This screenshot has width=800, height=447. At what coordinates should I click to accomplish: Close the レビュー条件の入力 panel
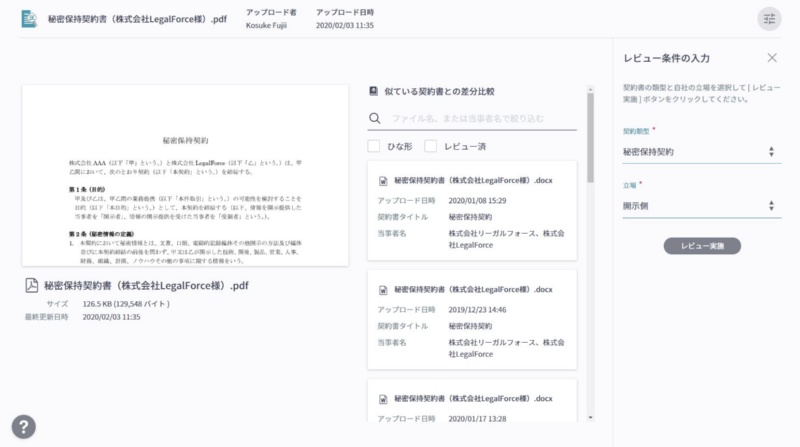[772, 58]
